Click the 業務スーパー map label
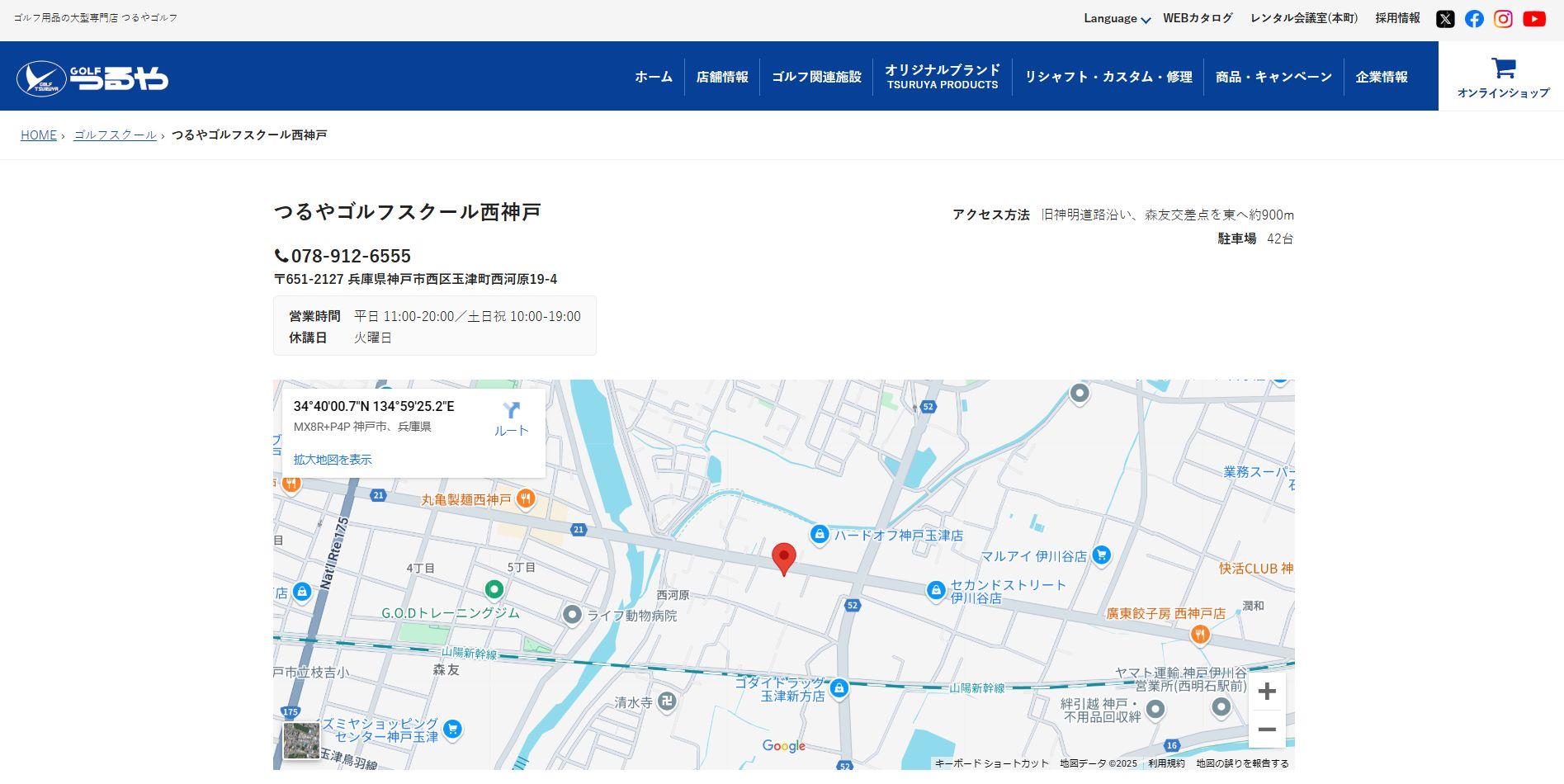The width and height of the screenshot is (1564, 784). tap(1258, 472)
